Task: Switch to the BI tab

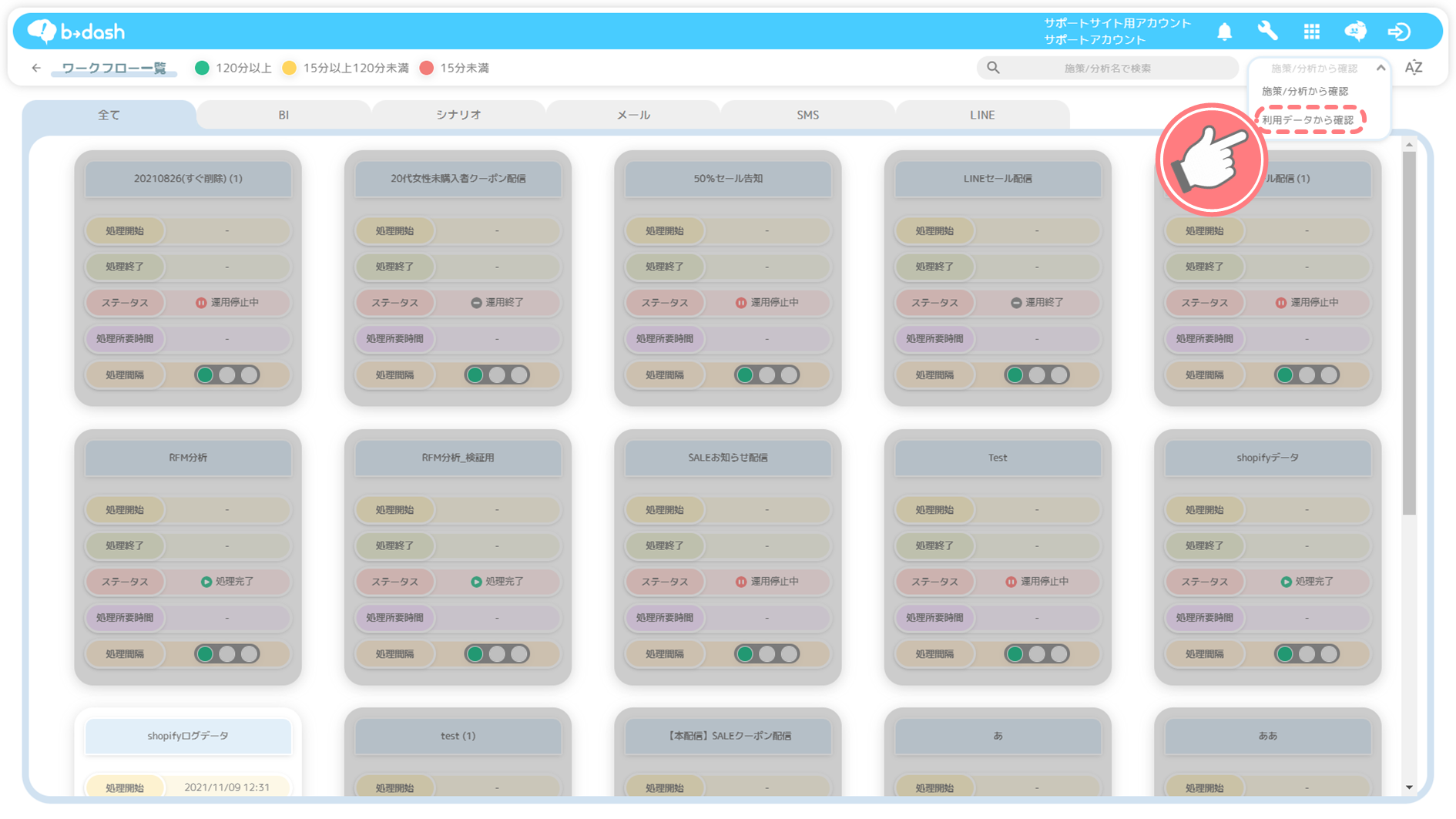Action: click(283, 115)
